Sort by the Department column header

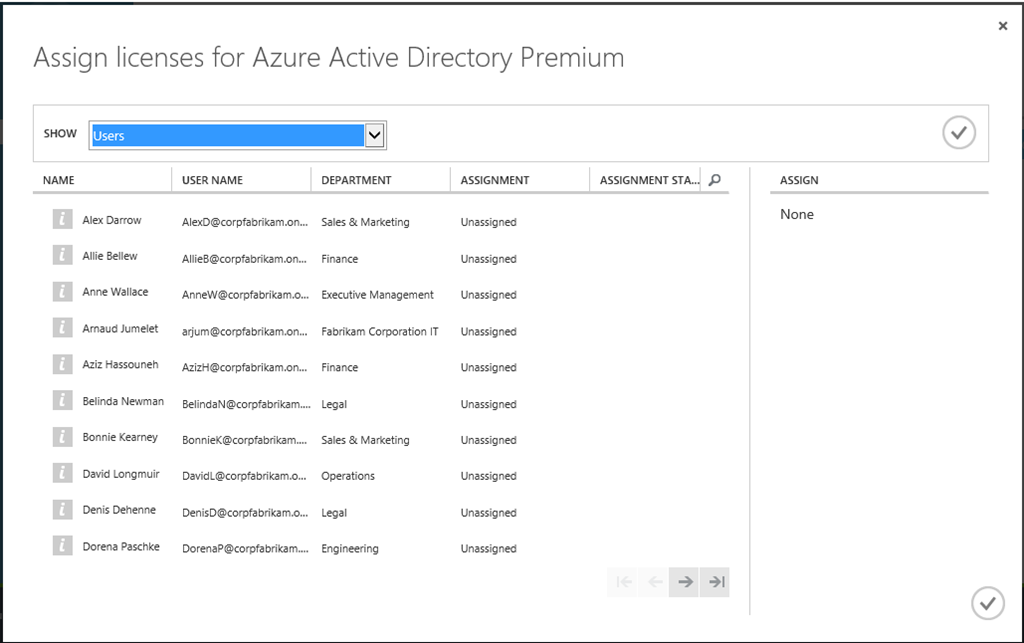356,180
